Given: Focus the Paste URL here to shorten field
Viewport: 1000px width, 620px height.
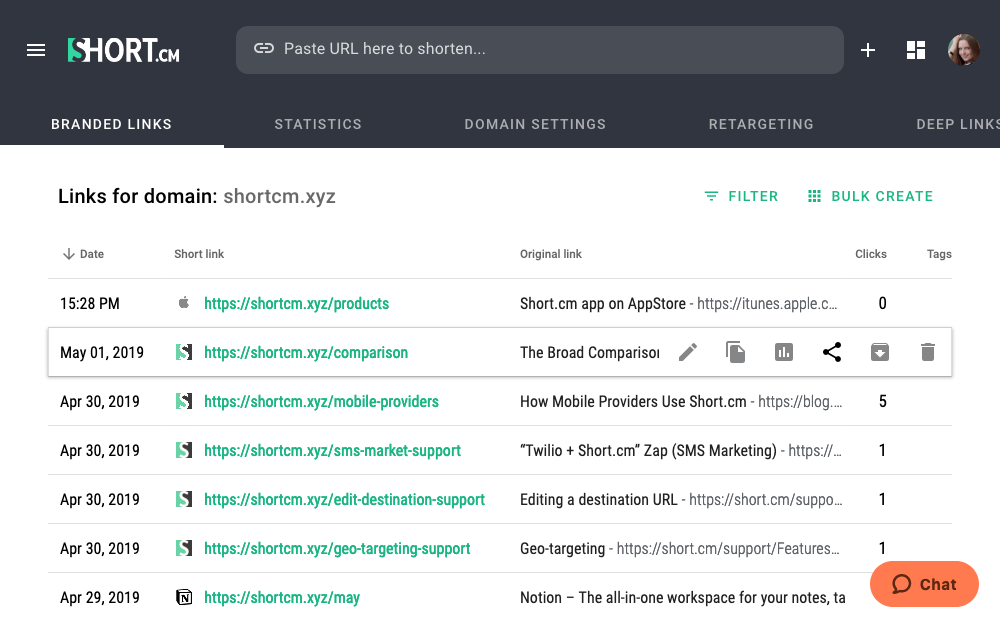Looking at the screenshot, I should 540,49.
